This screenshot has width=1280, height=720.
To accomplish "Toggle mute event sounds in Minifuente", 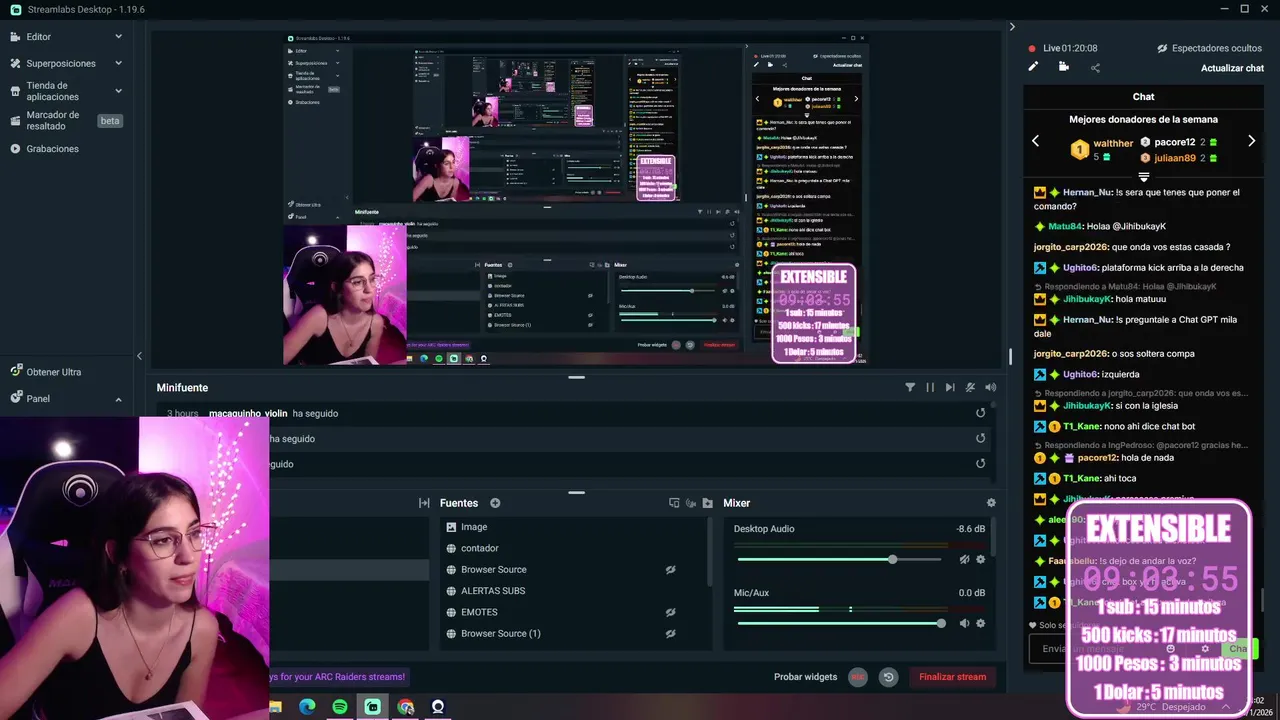I will pyautogui.click(x=970, y=387).
